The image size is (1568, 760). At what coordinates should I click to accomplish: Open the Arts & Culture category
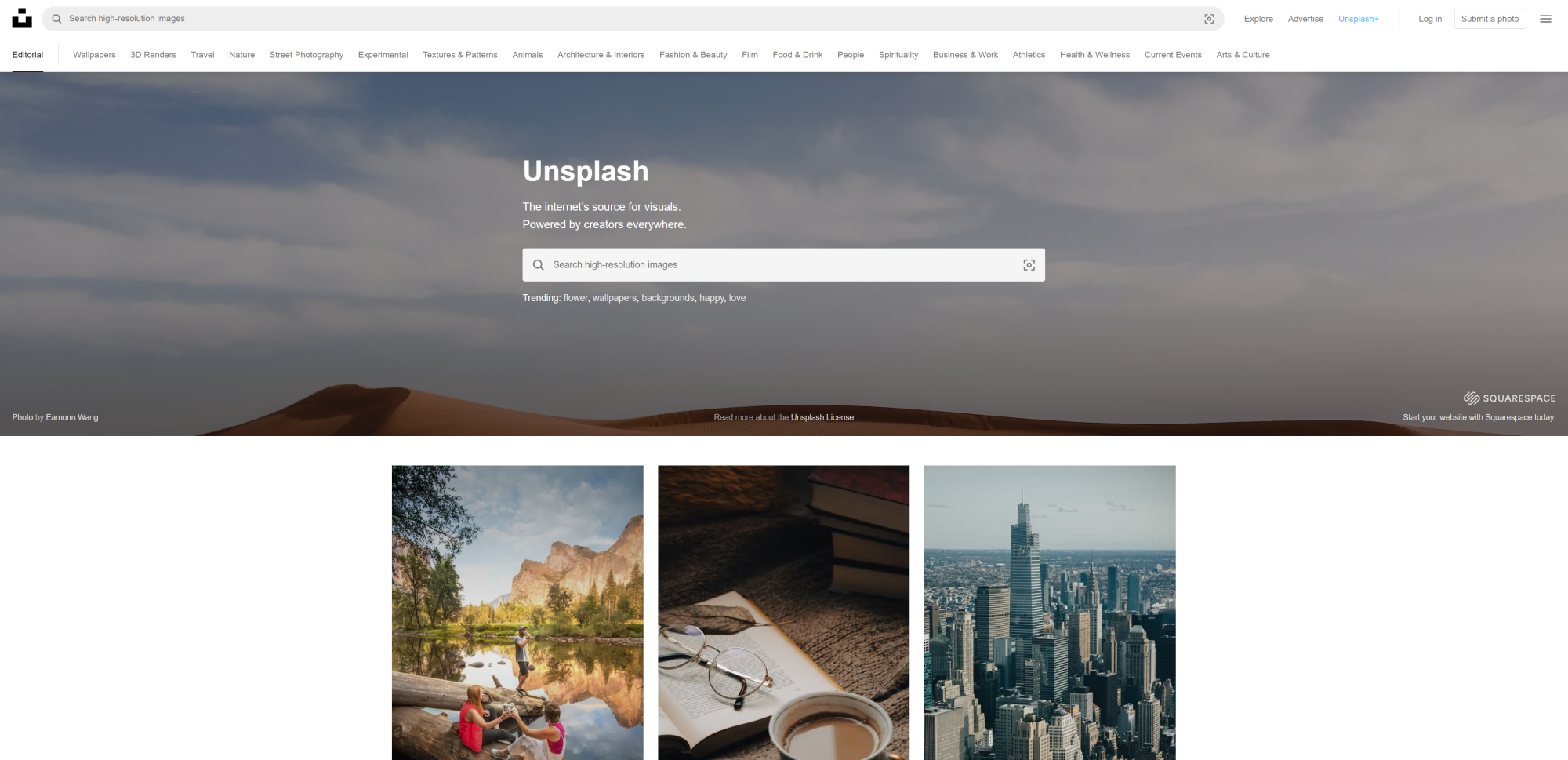click(x=1243, y=55)
